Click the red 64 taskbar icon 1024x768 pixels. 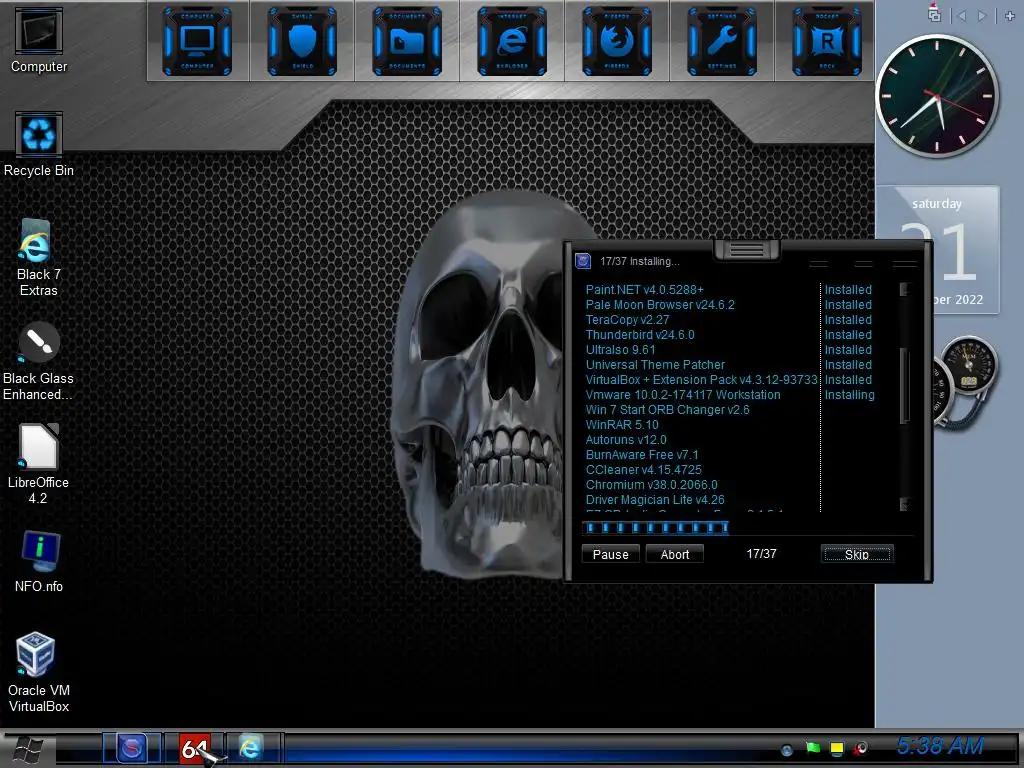[x=195, y=748]
